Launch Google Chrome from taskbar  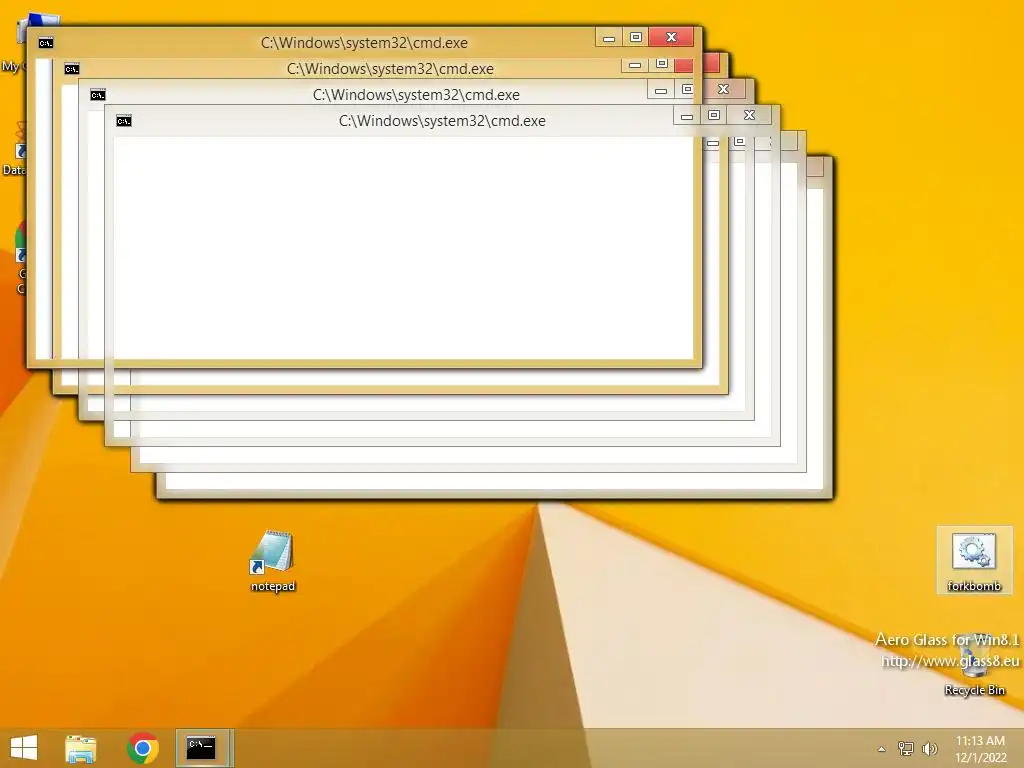coord(143,748)
